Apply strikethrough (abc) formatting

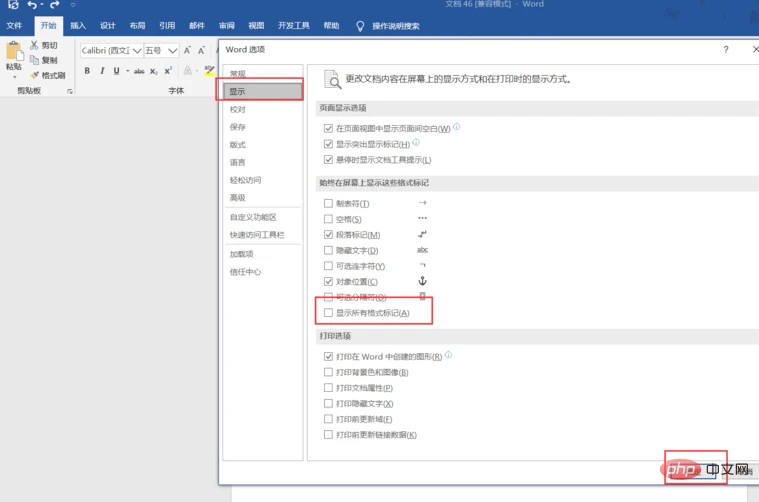[x=139, y=71]
